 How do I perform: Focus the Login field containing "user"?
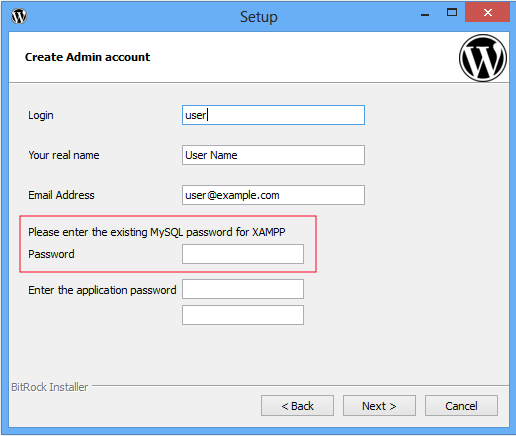pos(273,115)
